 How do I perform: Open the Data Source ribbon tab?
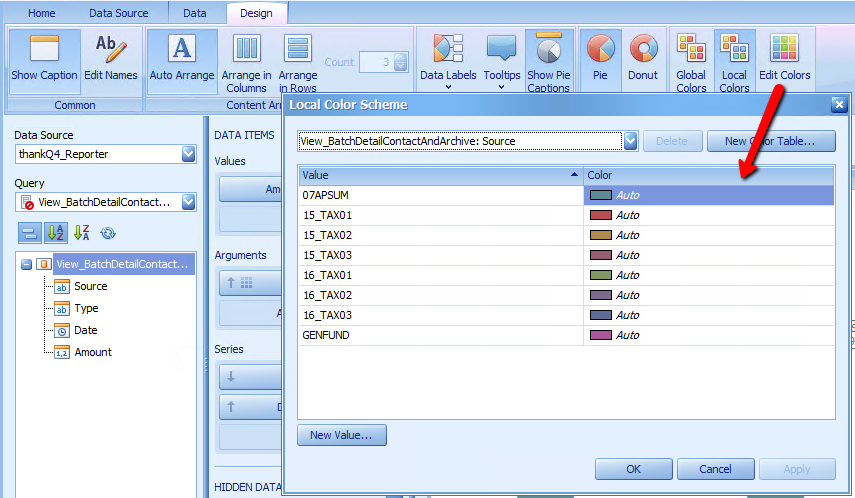119,13
